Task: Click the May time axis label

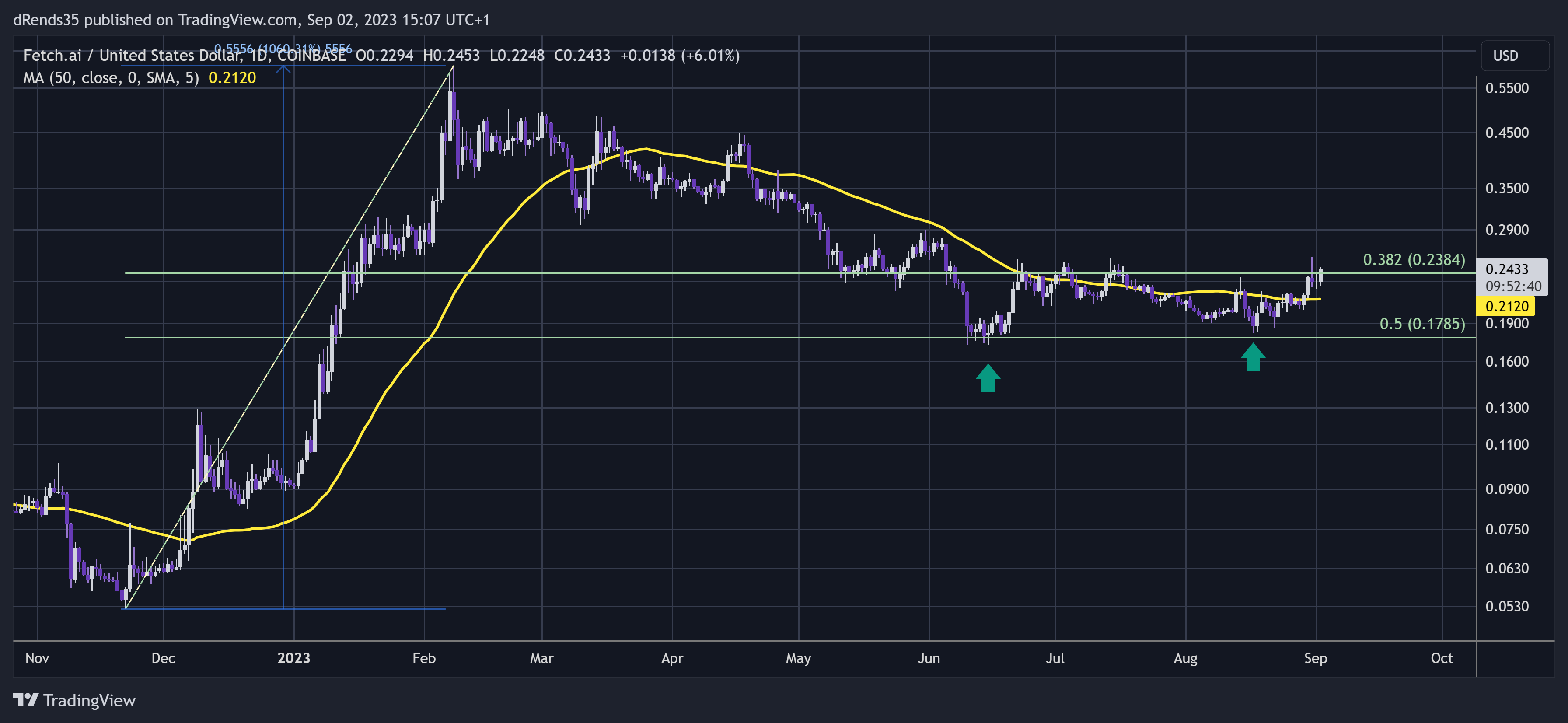Action: click(x=798, y=659)
